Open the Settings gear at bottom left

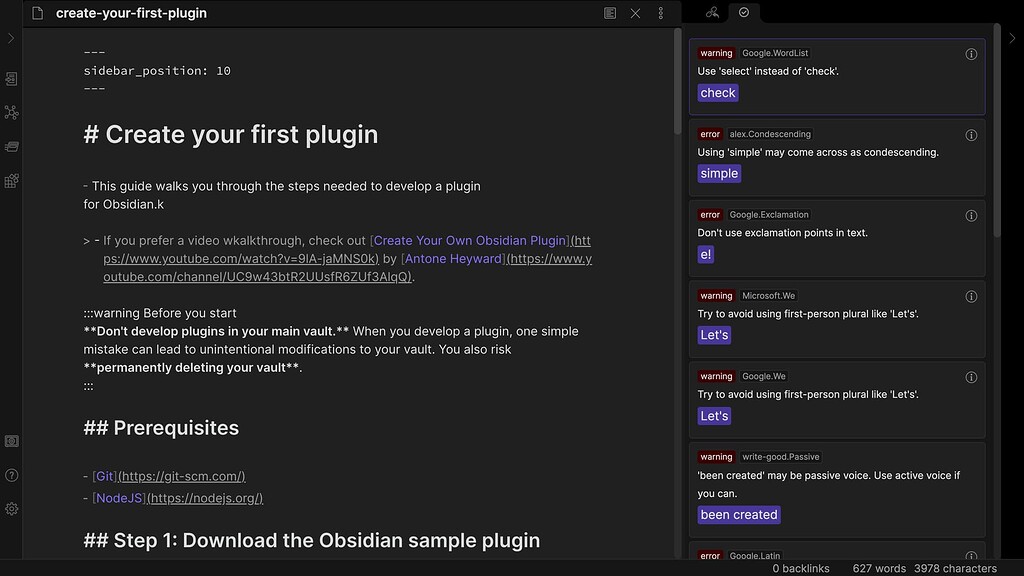tap(11, 508)
